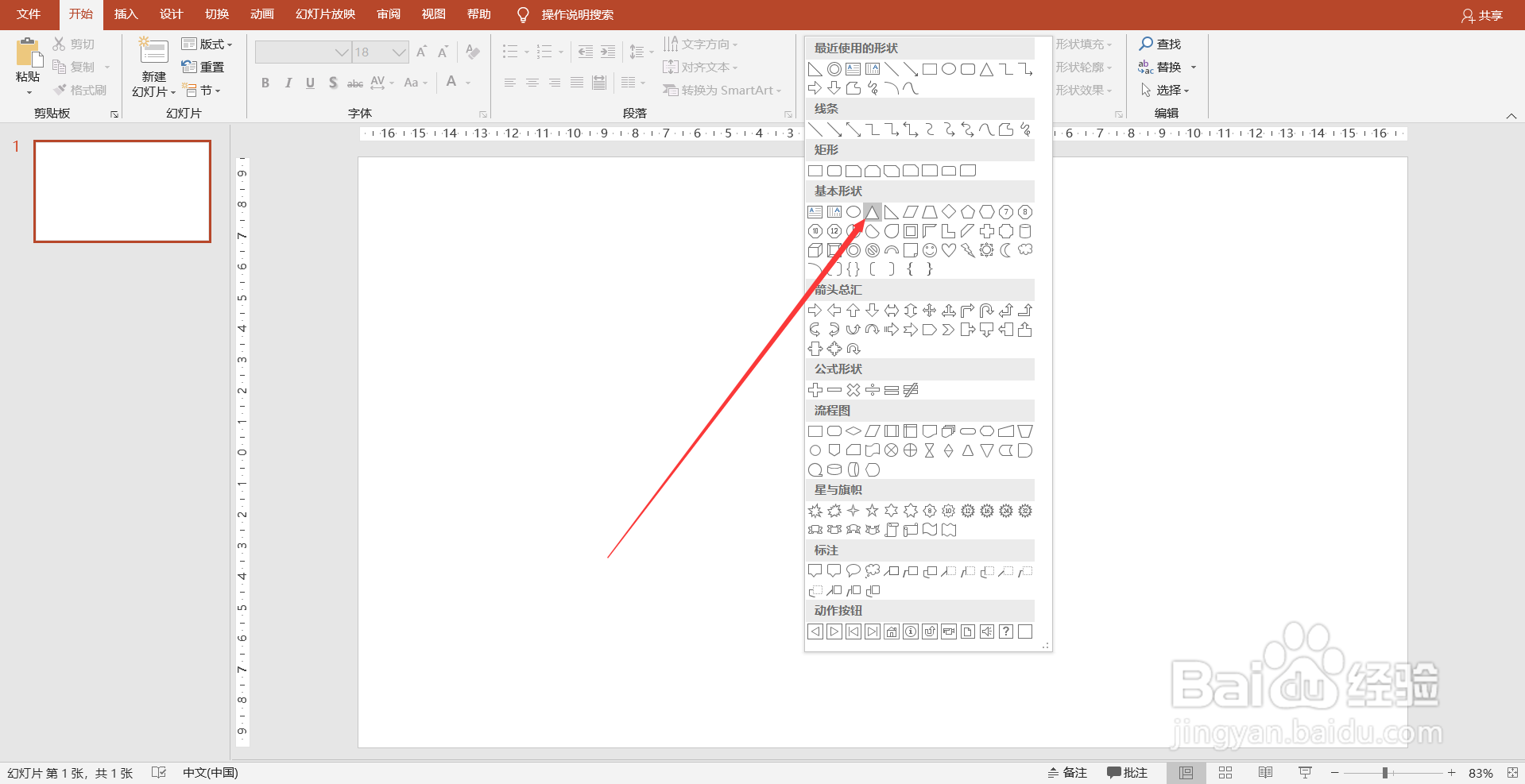Expand the 版式 layout dropdown
Viewport: 1525px width, 784px height.
coord(207,44)
